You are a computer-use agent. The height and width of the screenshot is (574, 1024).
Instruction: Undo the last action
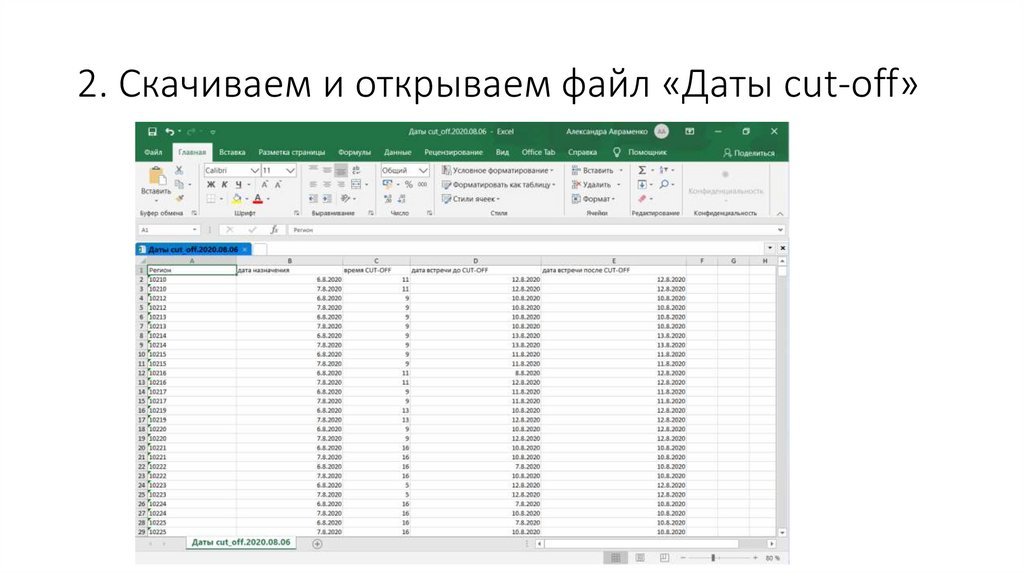(x=170, y=131)
